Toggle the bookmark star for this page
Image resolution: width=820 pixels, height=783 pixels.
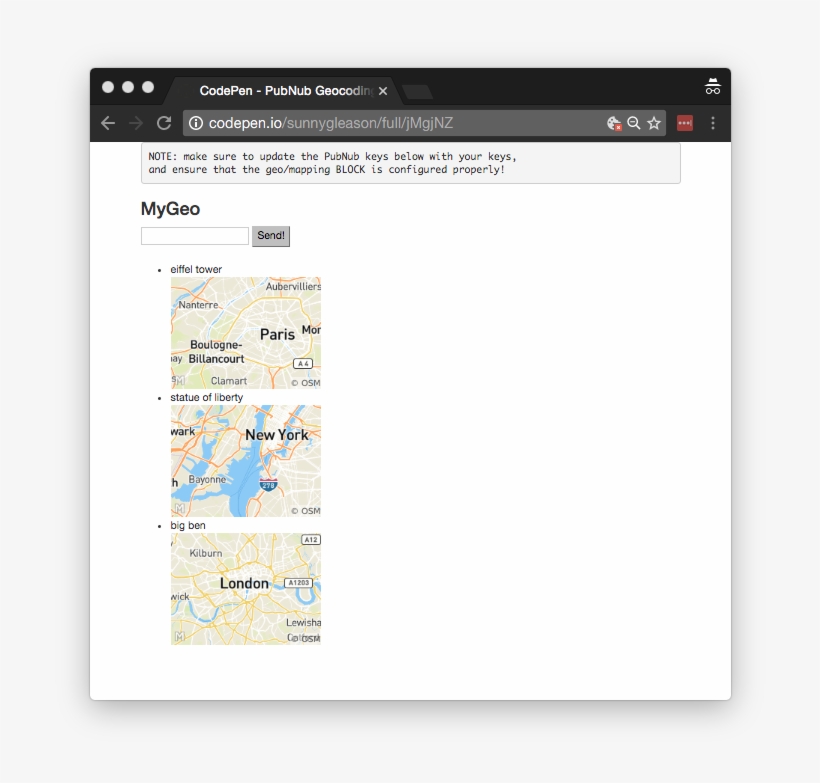(x=654, y=123)
